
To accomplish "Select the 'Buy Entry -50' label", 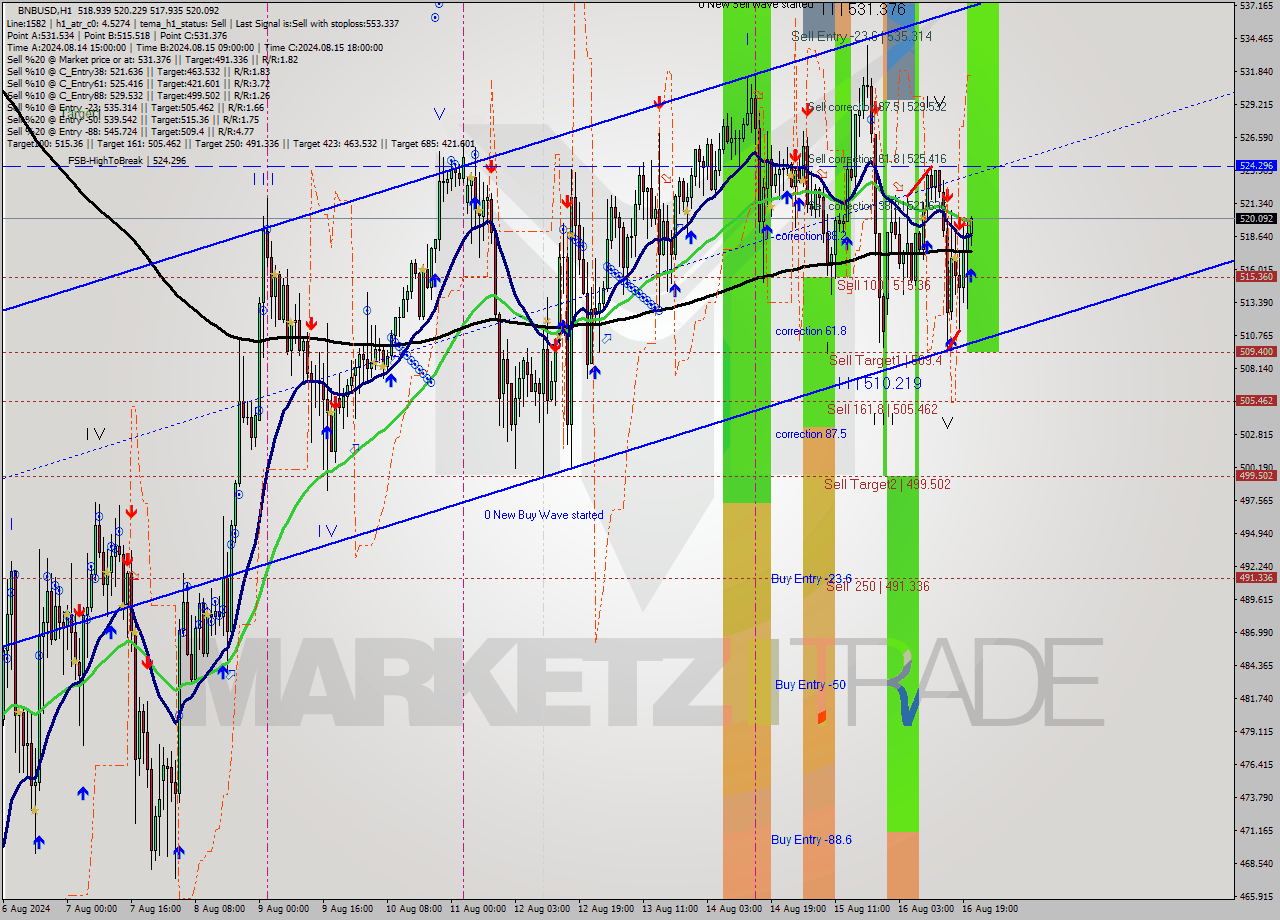I will tap(810, 684).
